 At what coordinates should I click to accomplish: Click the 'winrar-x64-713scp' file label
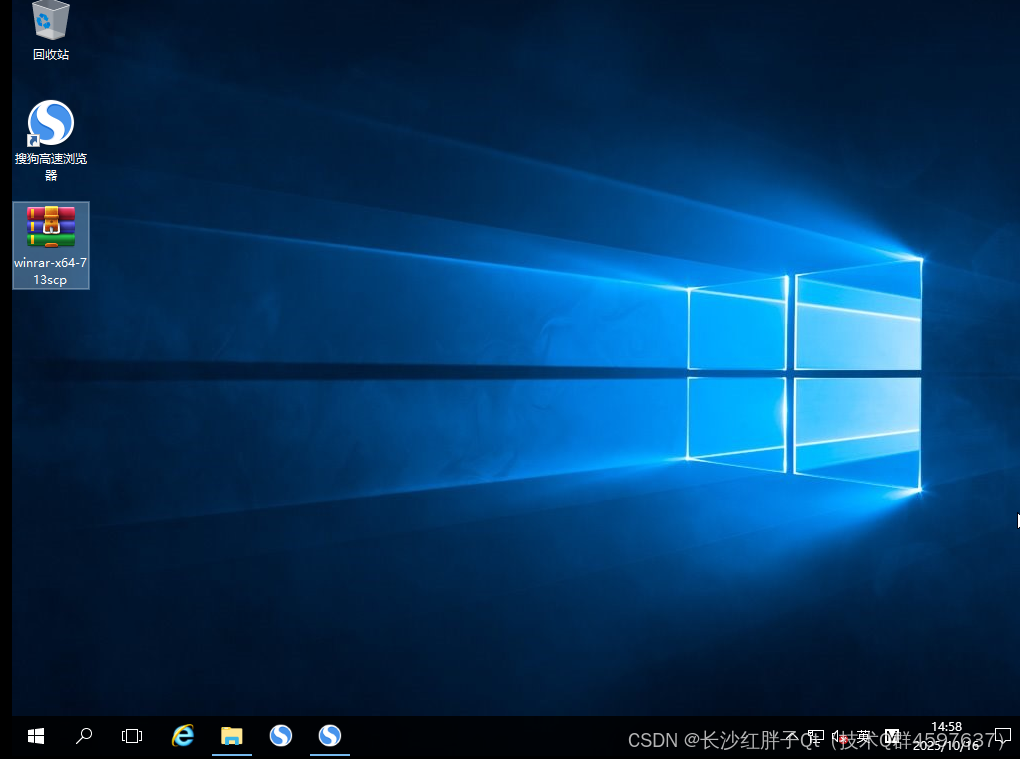pos(50,271)
